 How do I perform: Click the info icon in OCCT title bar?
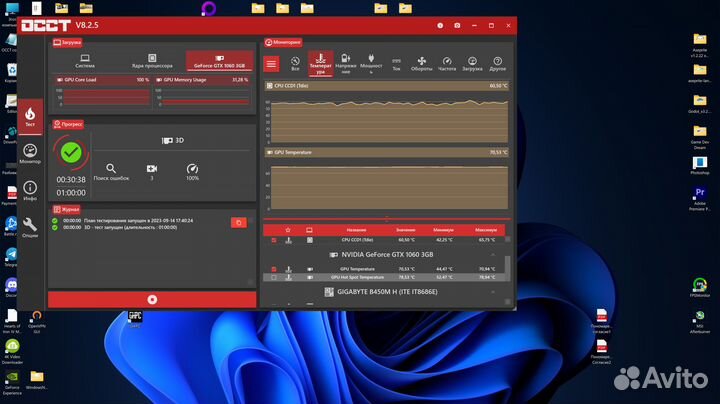tap(440, 26)
